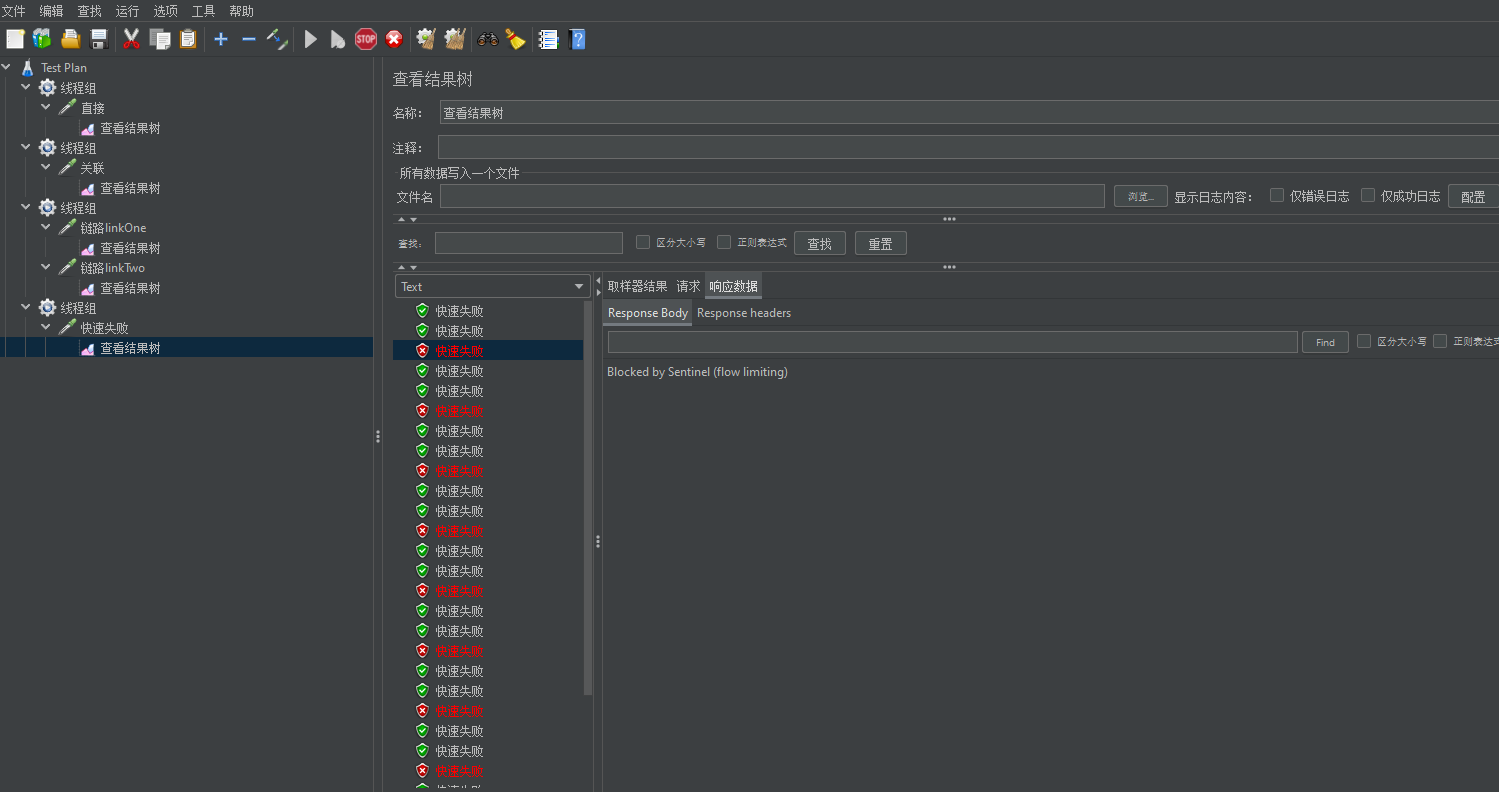The image size is (1499, 792).
Task: Open the 运行 menu
Action: click(x=127, y=11)
